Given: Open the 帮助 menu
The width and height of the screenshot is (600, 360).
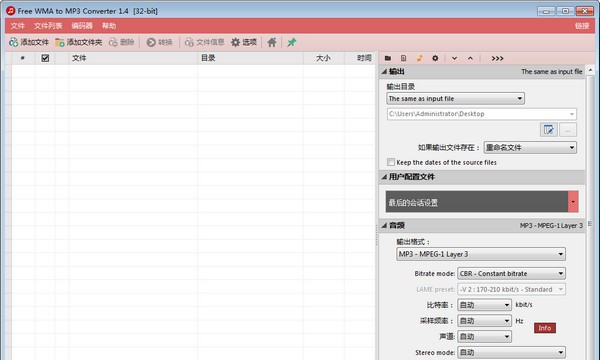Looking at the screenshot, I should [109, 26].
